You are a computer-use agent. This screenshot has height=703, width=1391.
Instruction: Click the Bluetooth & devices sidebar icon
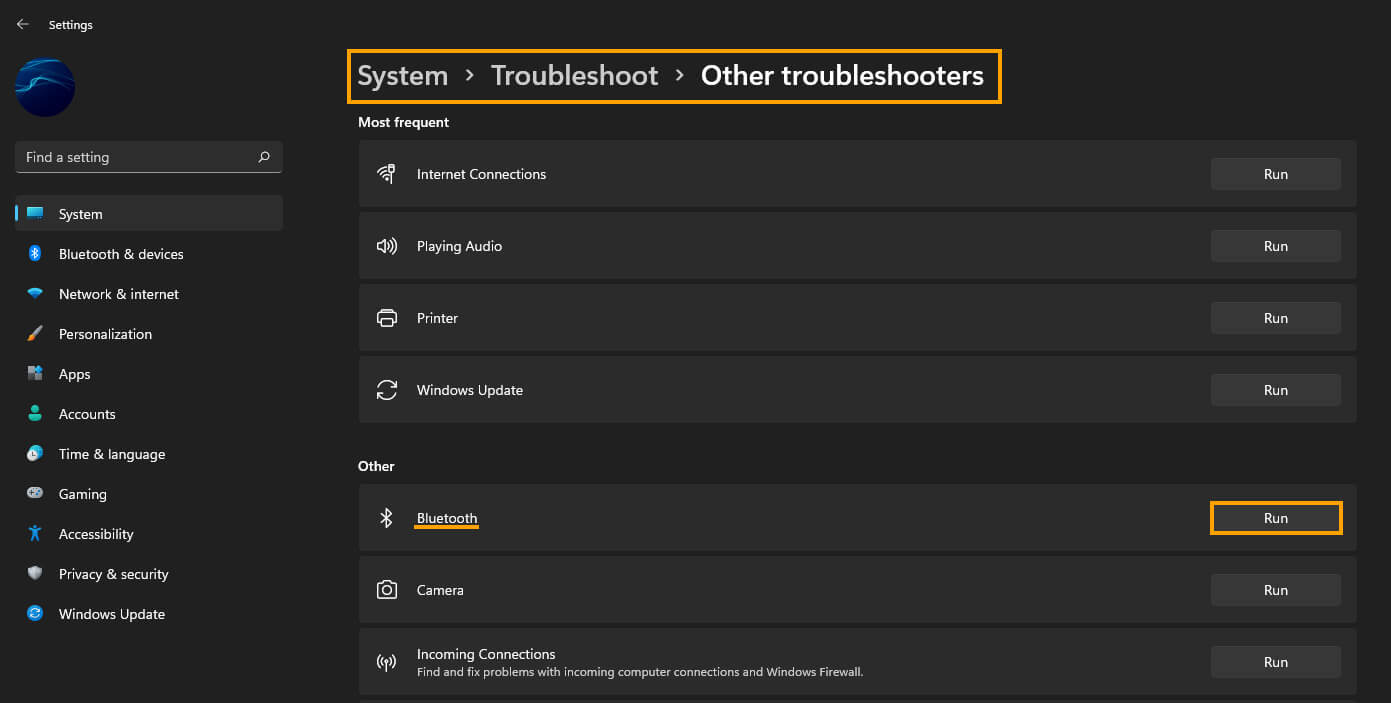pyautogui.click(x=35, y=254)
